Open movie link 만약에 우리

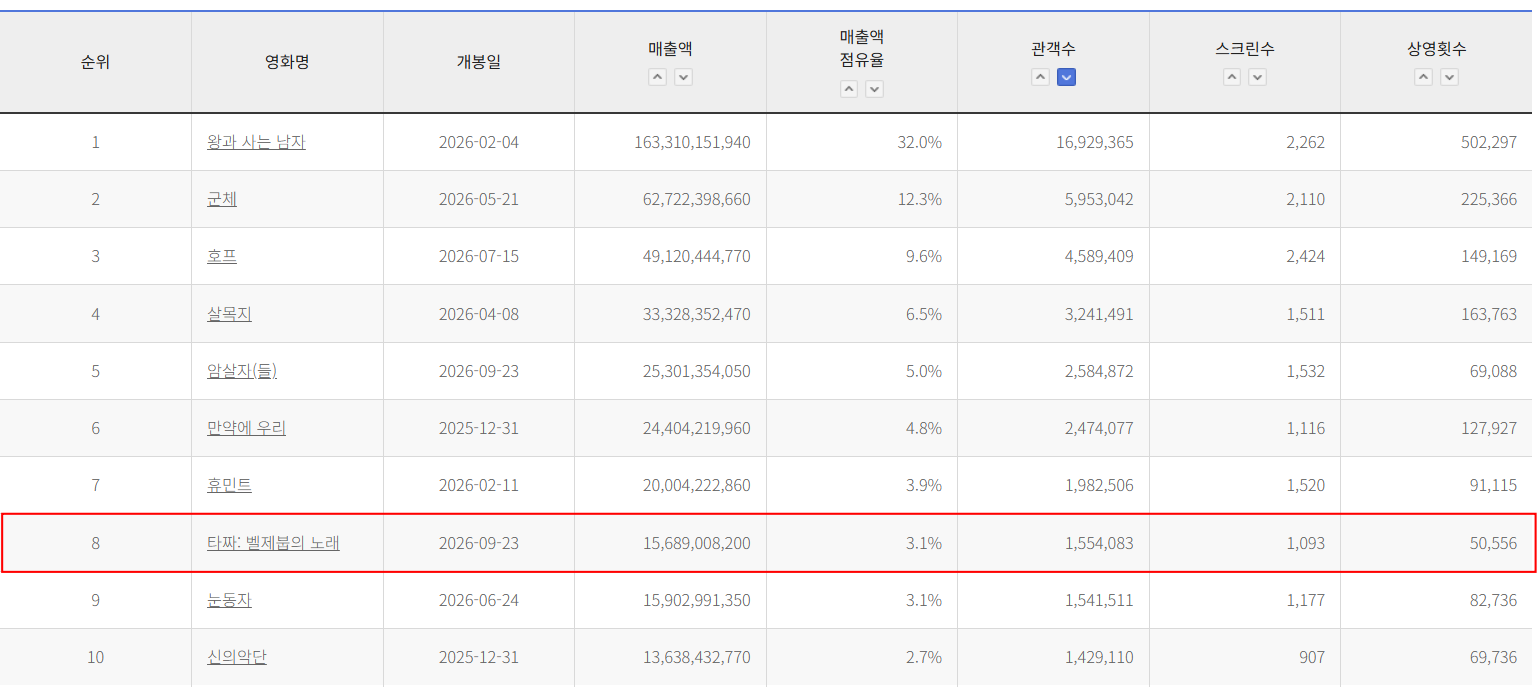[247, 428]
